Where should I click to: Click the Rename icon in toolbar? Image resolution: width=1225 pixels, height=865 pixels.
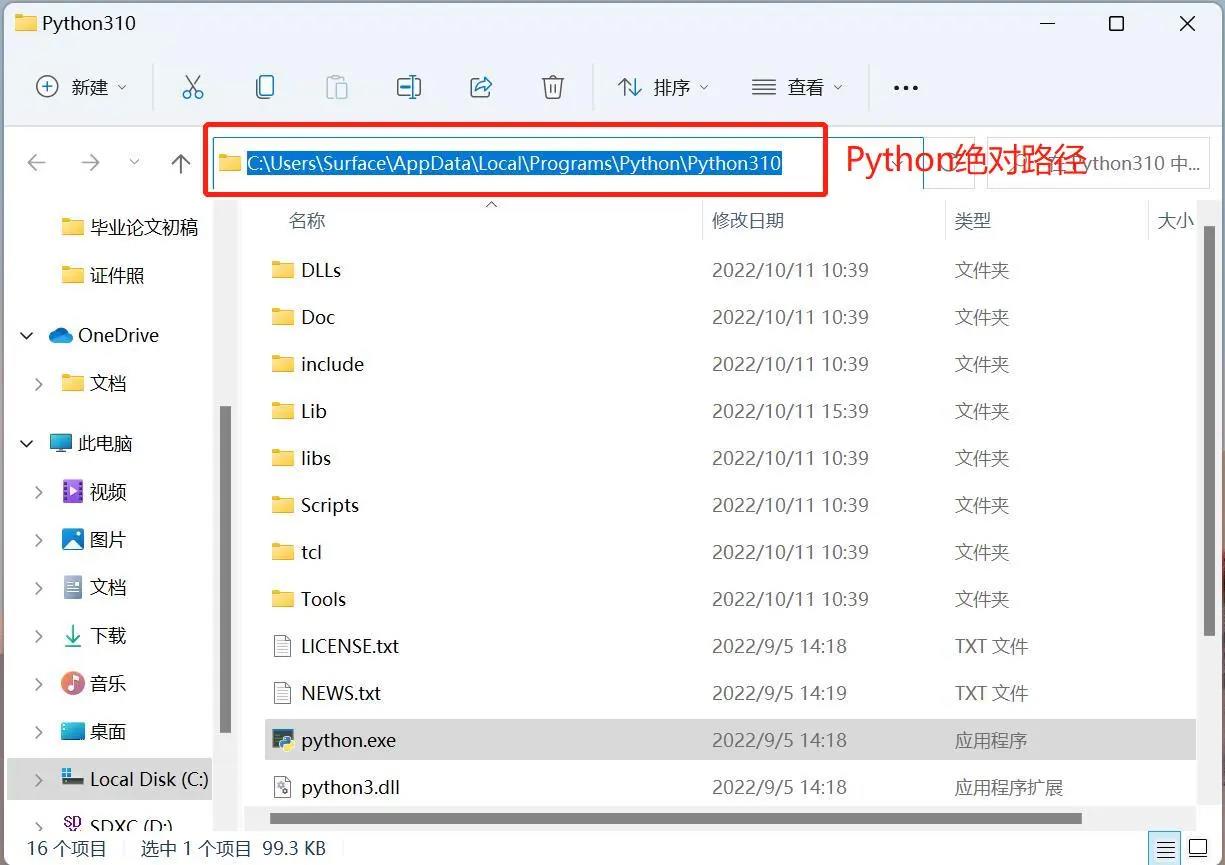coord(408,87)
